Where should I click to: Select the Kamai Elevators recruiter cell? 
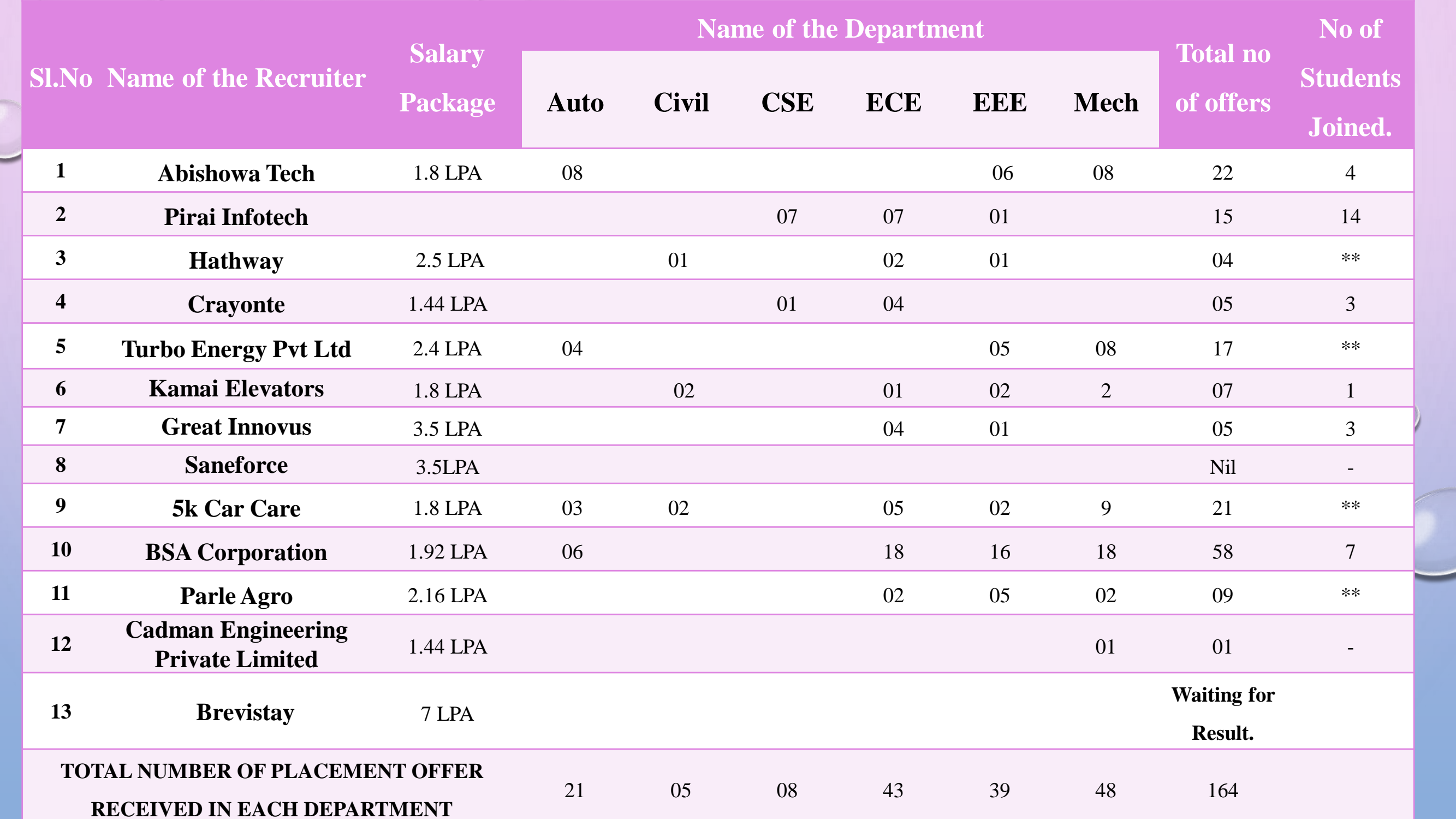tap(236, 389)
